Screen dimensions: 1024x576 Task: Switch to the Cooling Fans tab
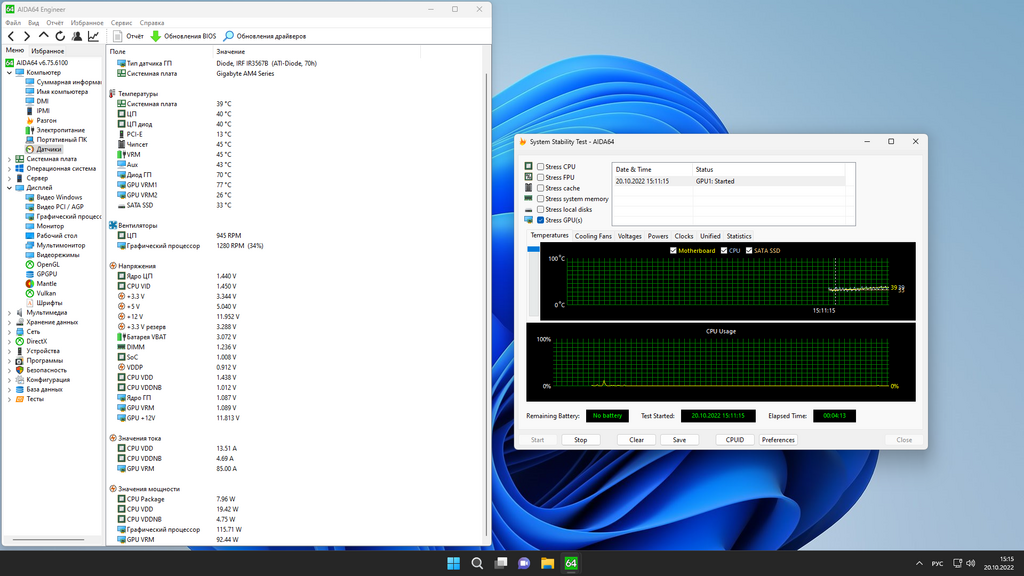593,236
